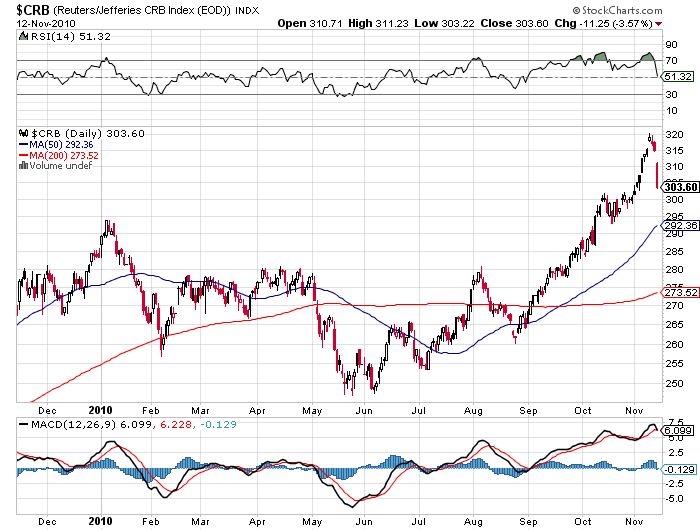Viewport: 700px width, 530px height.
Task: Click the Open 310.71 value
Action: [310, 23]
